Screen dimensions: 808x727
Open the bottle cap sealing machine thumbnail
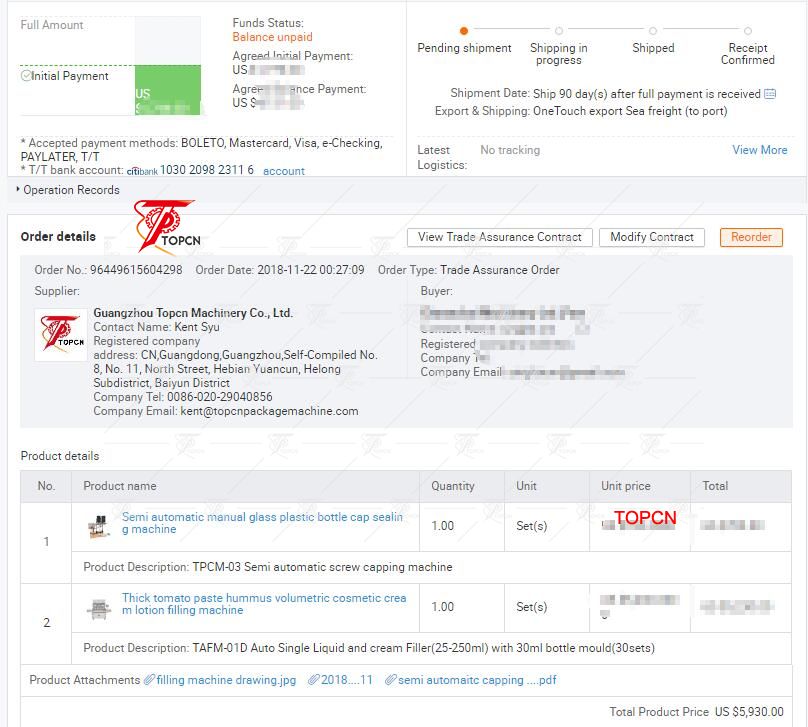tap(99, 526)
